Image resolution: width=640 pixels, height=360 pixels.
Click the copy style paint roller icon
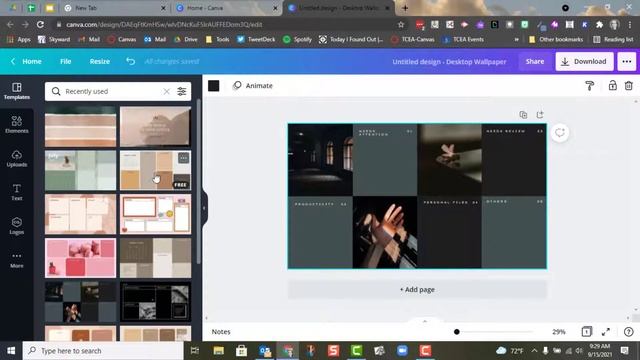tap(589, 86)
